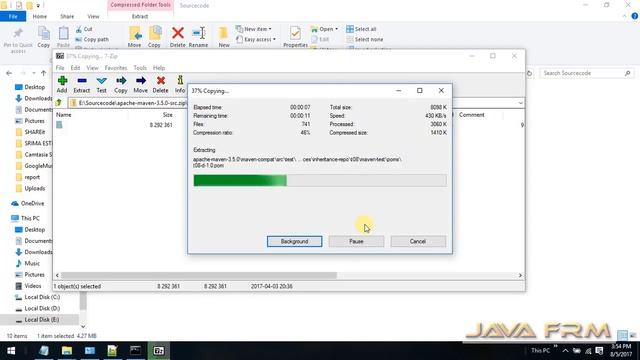Show hidden system tray icons

click(565, 351)
